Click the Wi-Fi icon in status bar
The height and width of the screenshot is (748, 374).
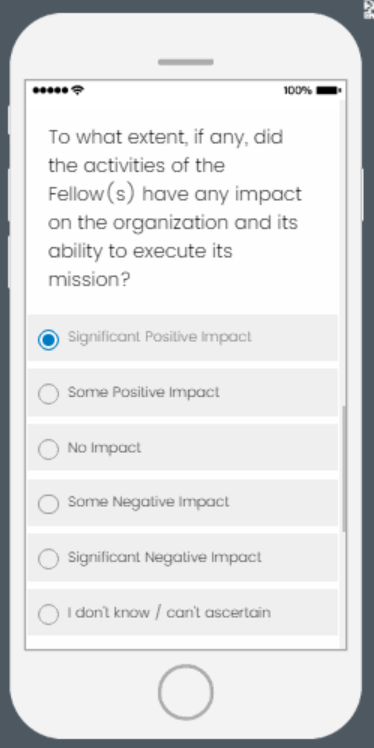pyautogui.click(x=78, y=90)
